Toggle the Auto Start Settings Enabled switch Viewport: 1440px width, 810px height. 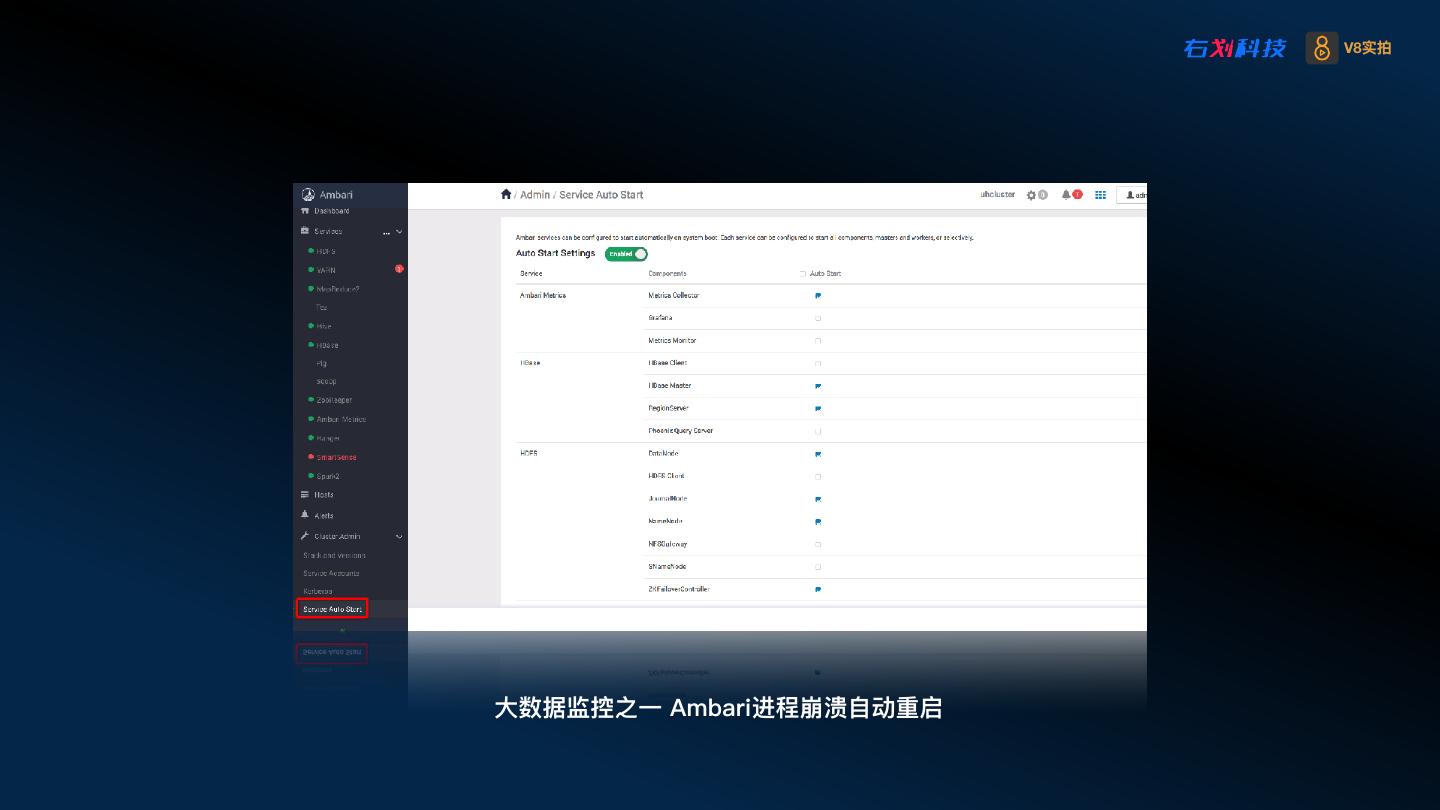point(626,254)
